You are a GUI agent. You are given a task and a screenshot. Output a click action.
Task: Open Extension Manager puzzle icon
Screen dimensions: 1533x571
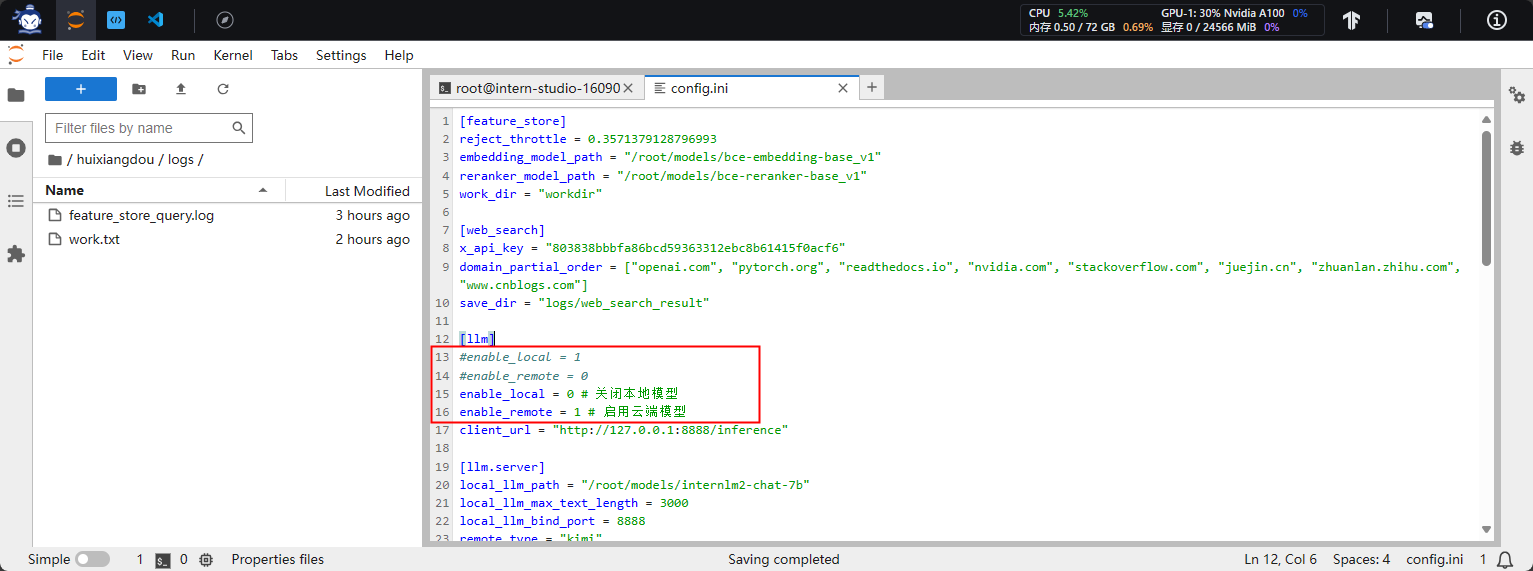click(x=16, y=254)
